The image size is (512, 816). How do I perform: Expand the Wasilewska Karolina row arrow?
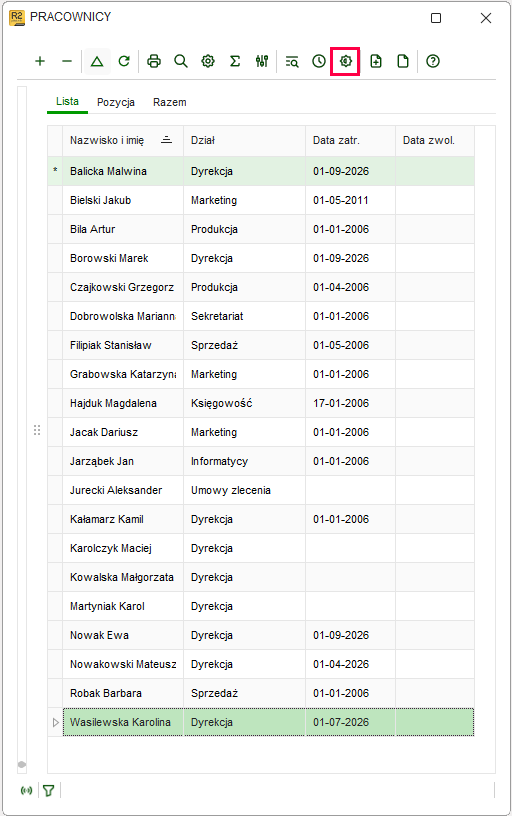pyautogui.click(x=56, y=722)
